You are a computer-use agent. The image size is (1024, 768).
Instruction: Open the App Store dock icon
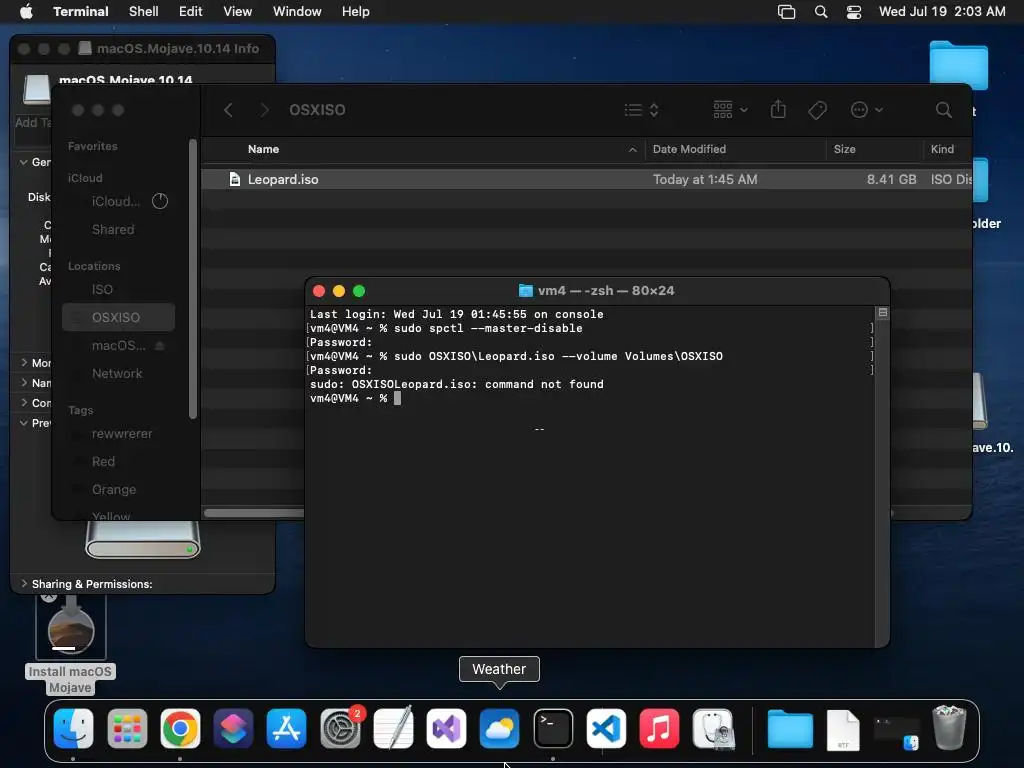click(x=287, y=728)
